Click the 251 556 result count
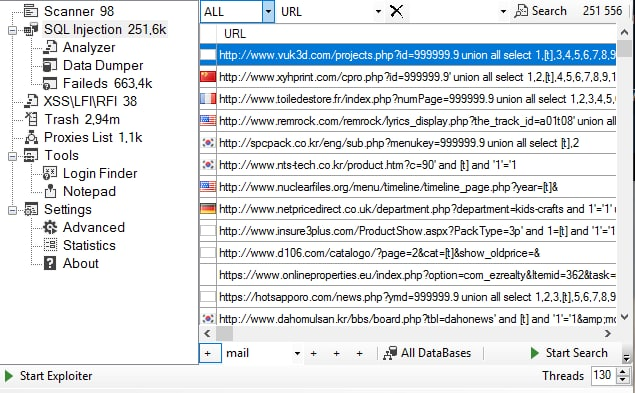Image resolution: width=635 pixels, height=393 pixels. click(602, 11)
